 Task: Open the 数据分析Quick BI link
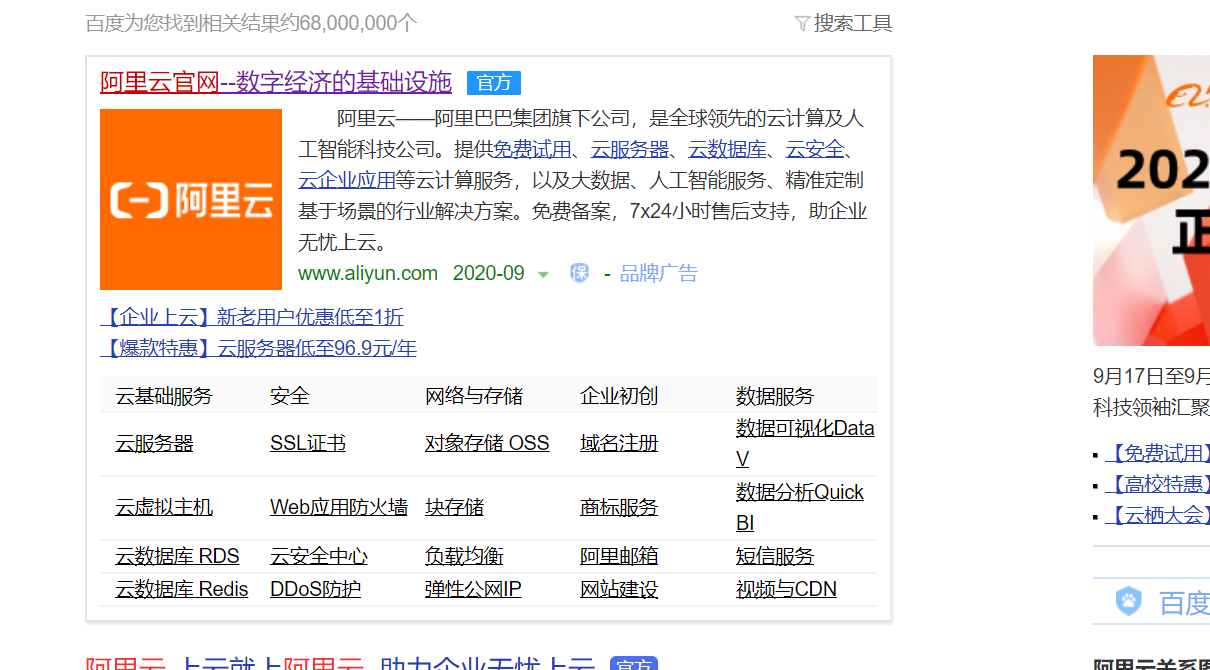pyautogui.click(x=800, y=507)
